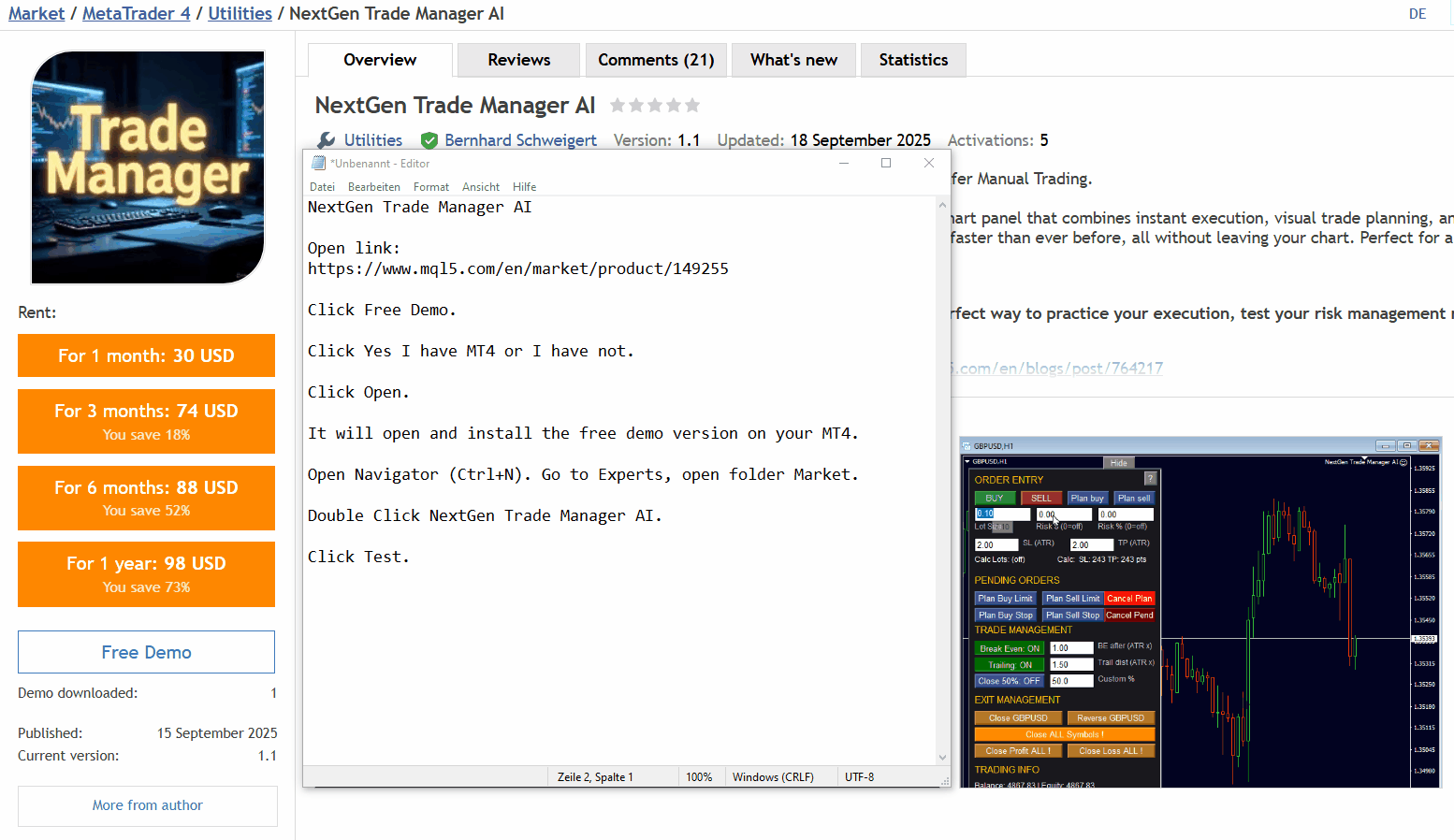Click 'Zeile 2, Spalte 1' in status bar

click(x=595, y=777)
